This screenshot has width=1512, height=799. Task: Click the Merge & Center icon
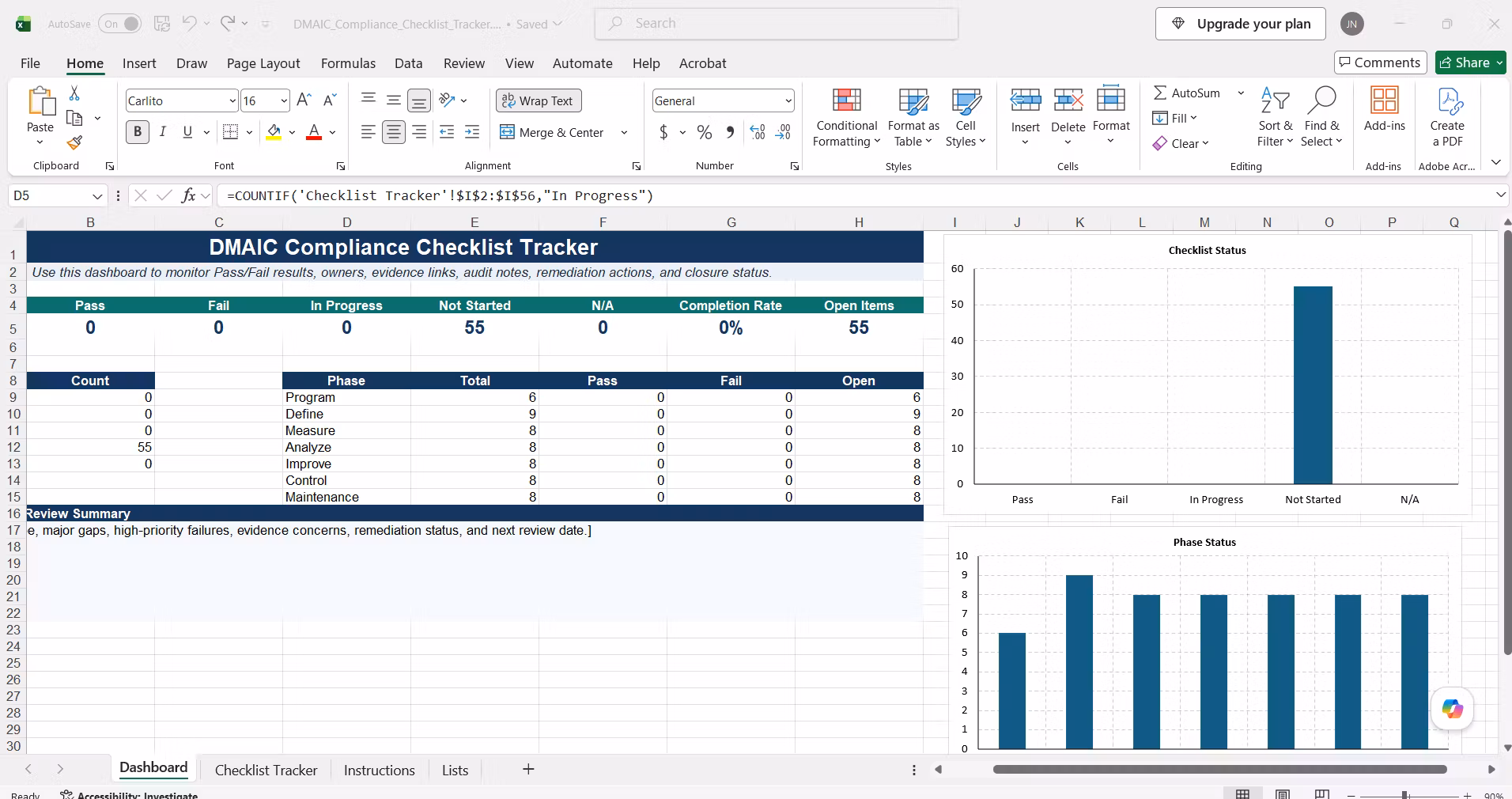click(x=508, y=132)
